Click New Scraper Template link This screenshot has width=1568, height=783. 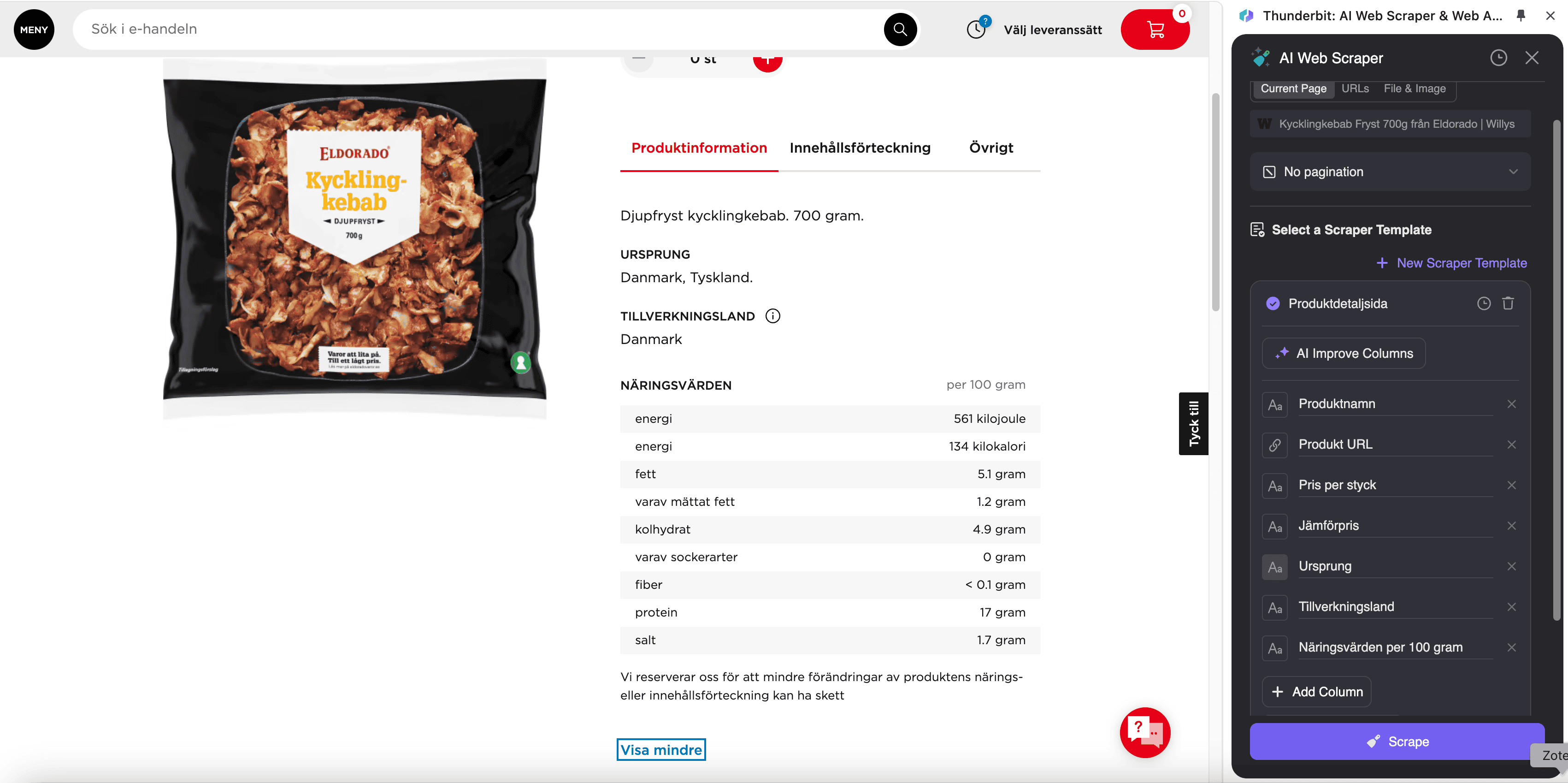1452,263
